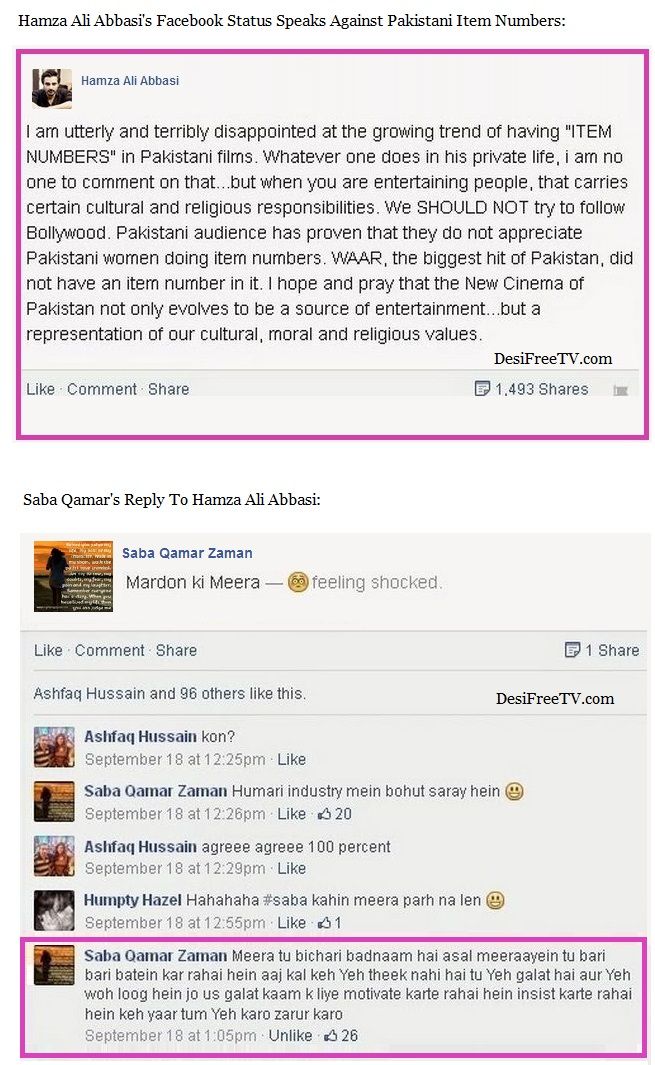Click Ashfaq Hussain's avatar on 'kon?' comment
Viewport: 655px width, 1065px height.
[x=54, y=746]
